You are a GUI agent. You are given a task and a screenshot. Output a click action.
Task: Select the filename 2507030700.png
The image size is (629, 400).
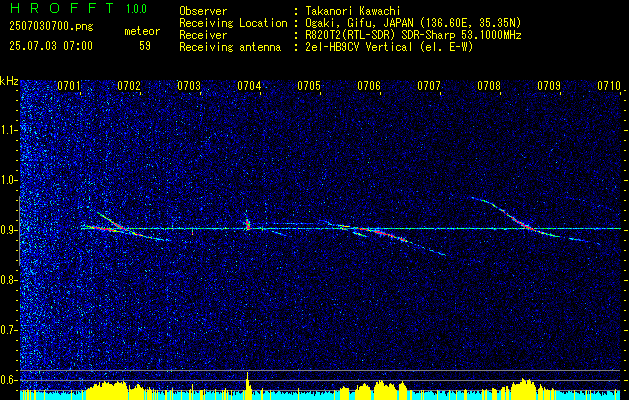[51, 27]
